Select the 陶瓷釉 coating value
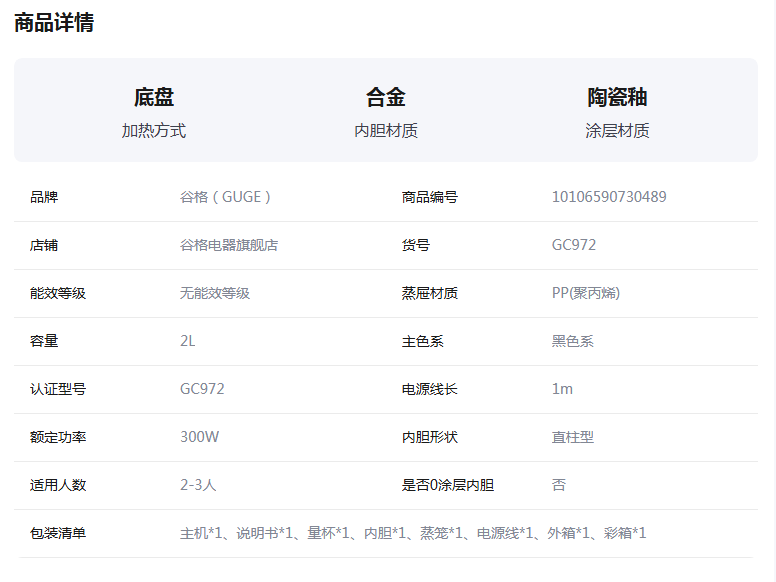776x582 pixels. pyautogui.click(x=617, y=97)
